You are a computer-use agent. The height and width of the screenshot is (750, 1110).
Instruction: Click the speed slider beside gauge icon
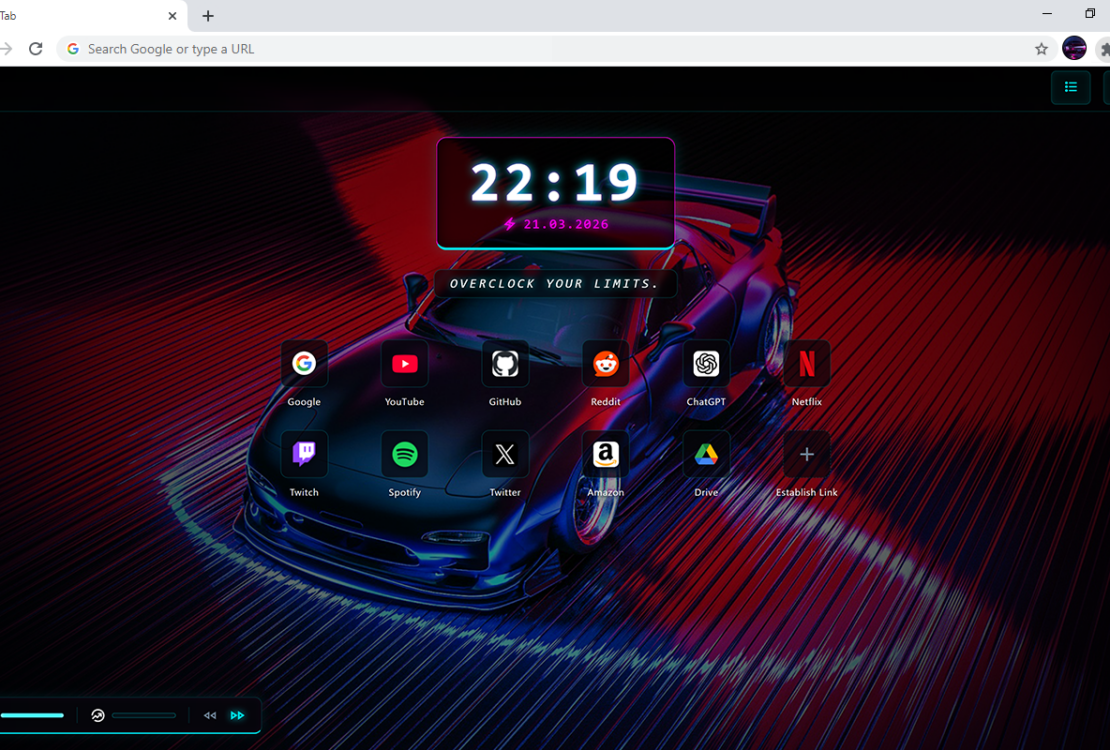[144, 716]
